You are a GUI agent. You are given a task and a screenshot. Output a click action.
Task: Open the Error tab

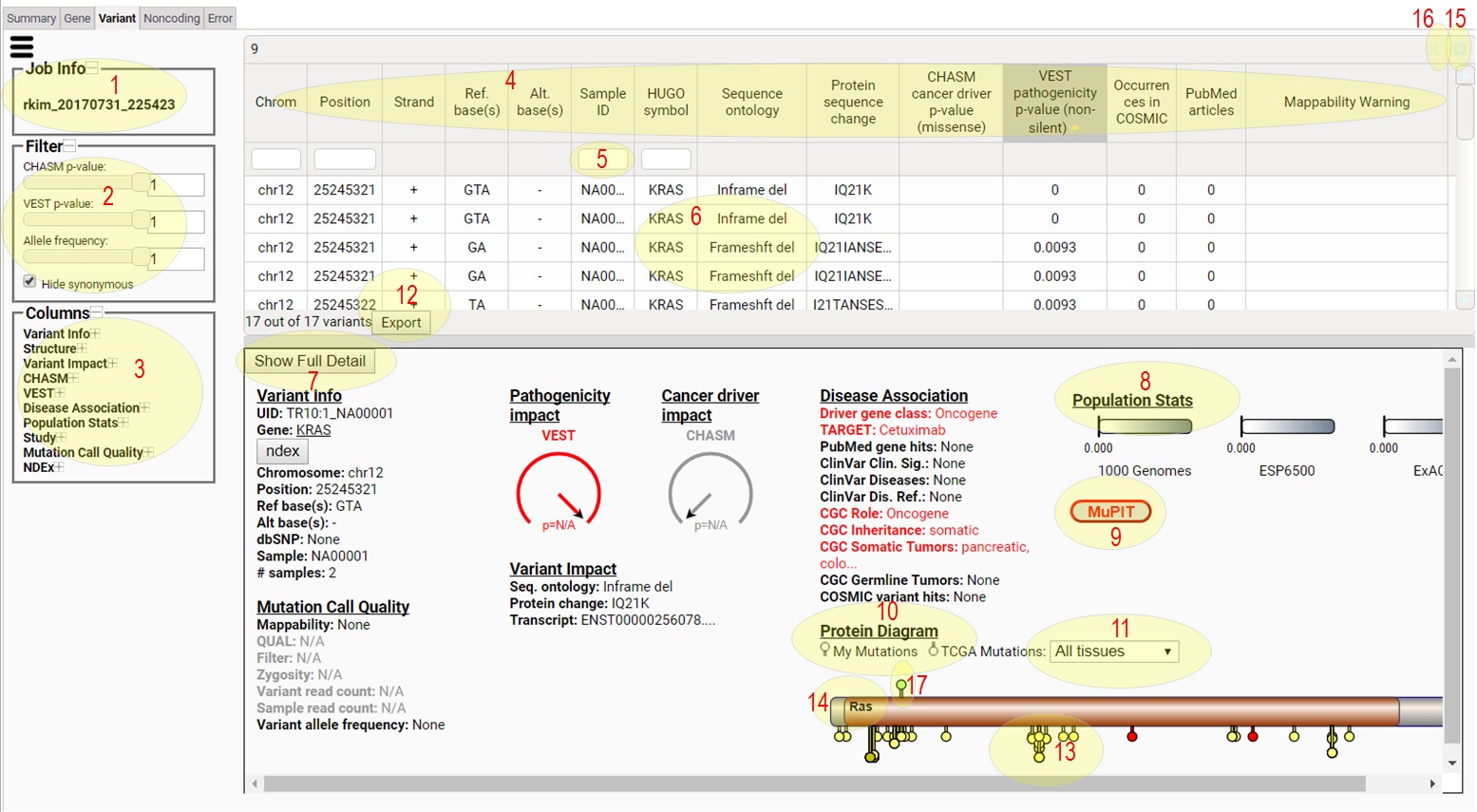(x=219, y=18)
